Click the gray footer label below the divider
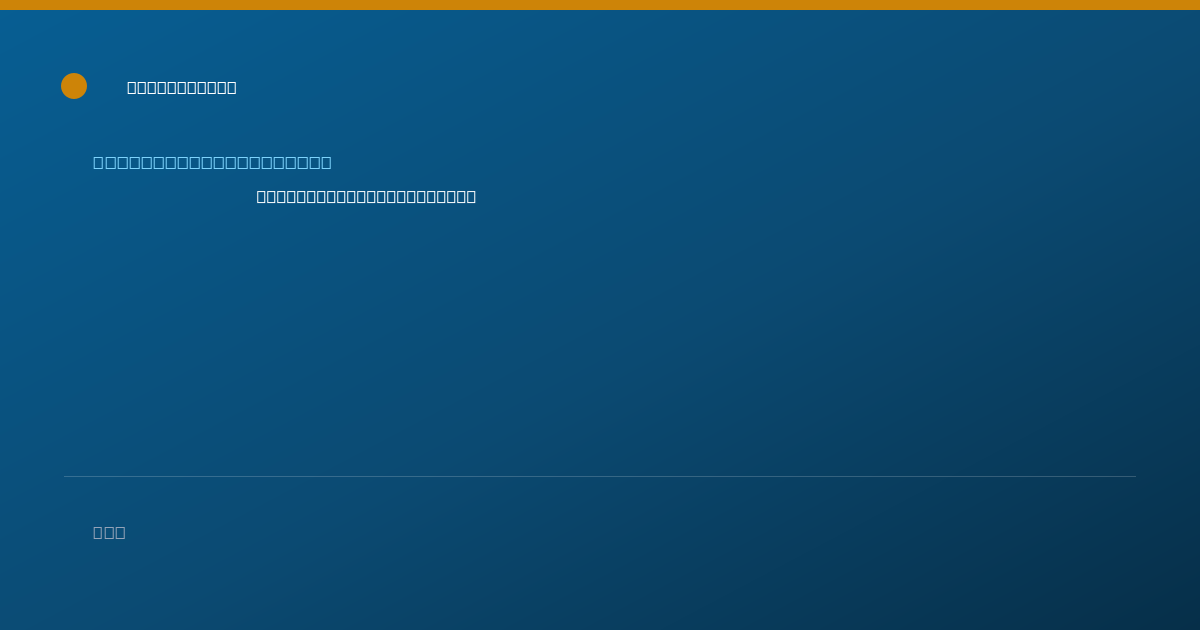The height and width of the screenshot is (630, 1200). 109,532
